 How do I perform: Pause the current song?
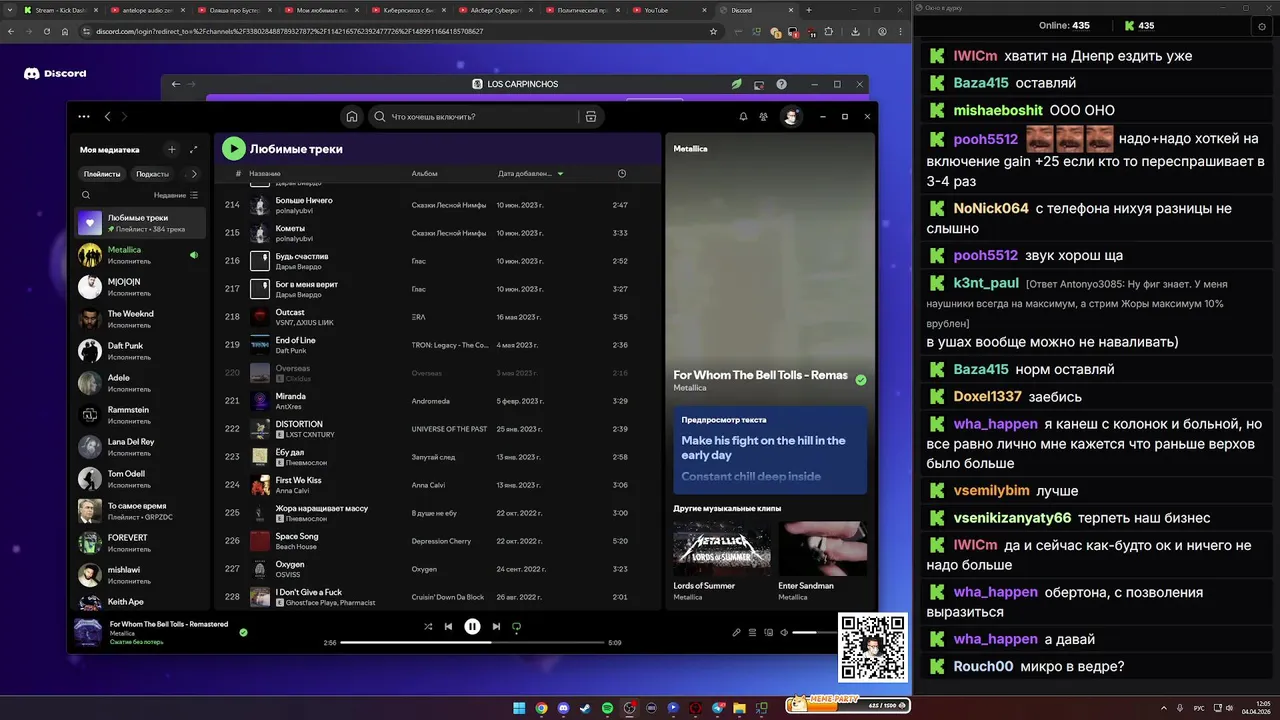click(472, 626)
